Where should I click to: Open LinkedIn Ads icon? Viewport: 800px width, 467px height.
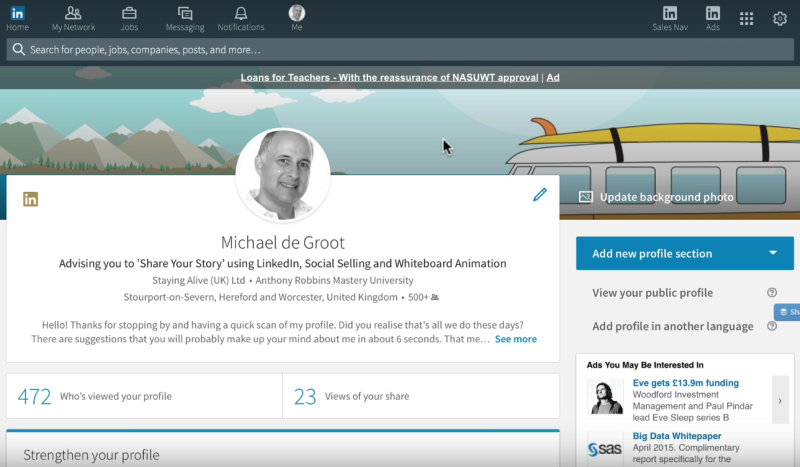tap(713, 13)
